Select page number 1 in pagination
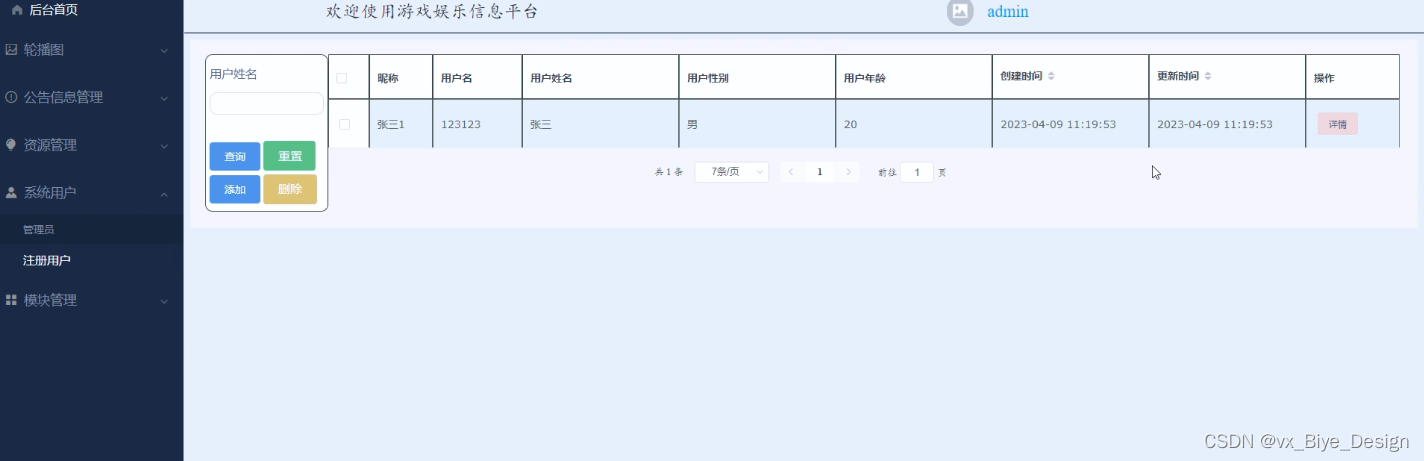Viewport: 1424px width, 461px height. click(820, 172)
